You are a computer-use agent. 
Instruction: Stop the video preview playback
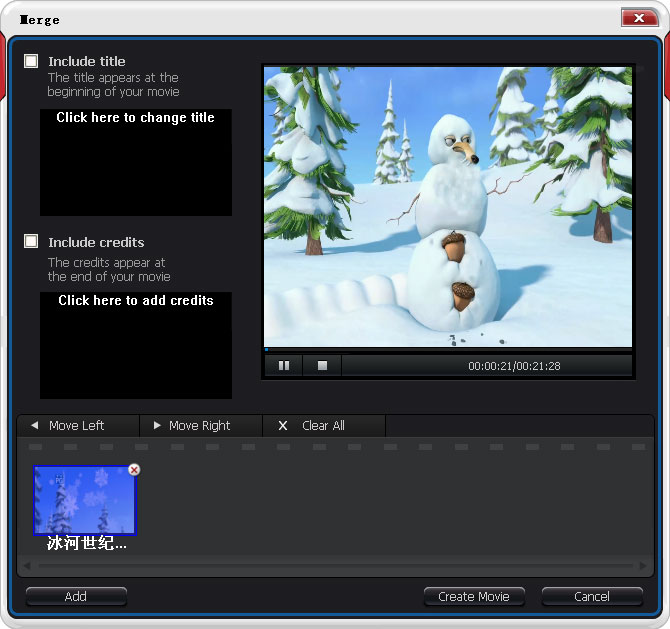(x=322, y=366)
